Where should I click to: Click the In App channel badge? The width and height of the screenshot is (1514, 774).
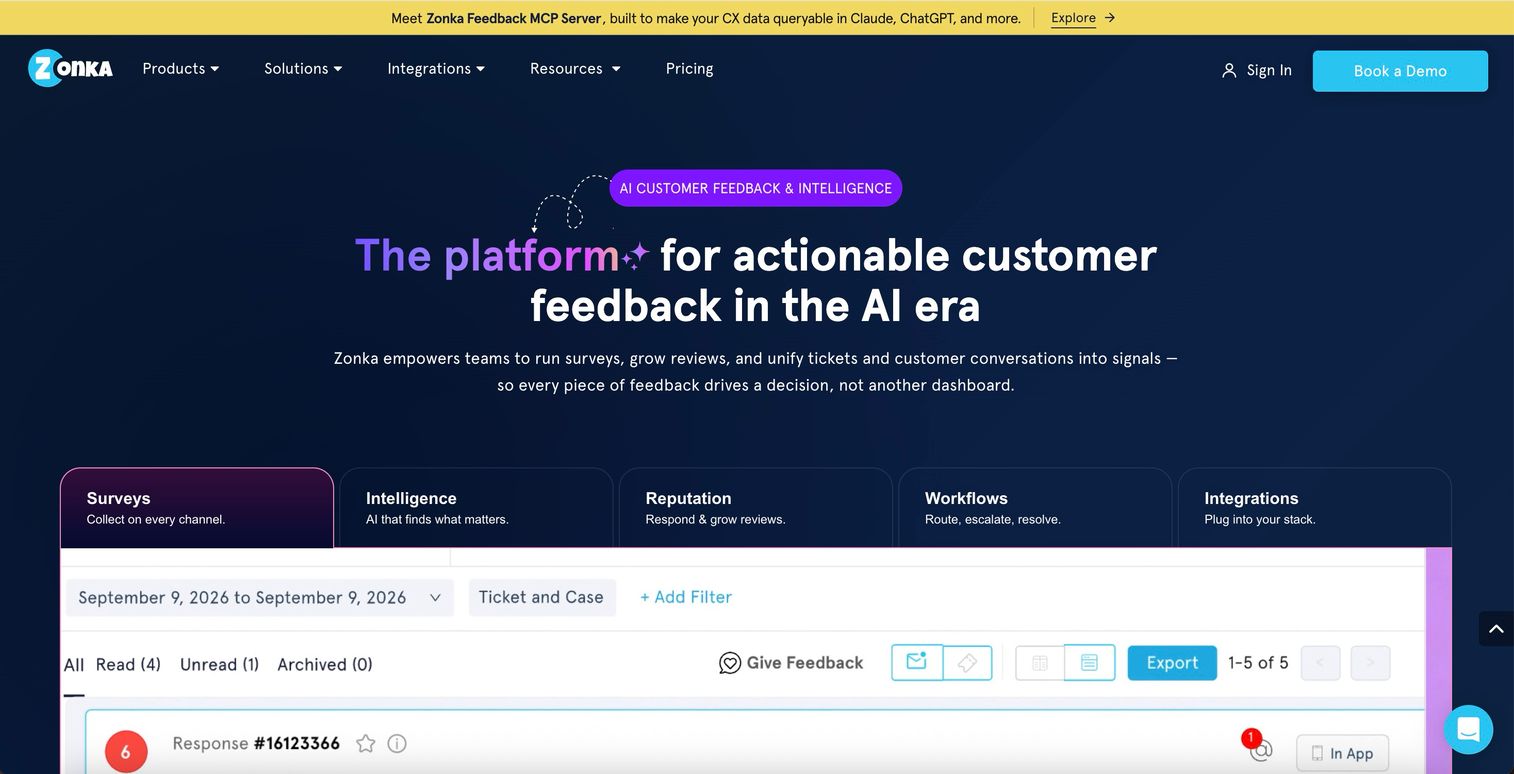click(1342, 753)
